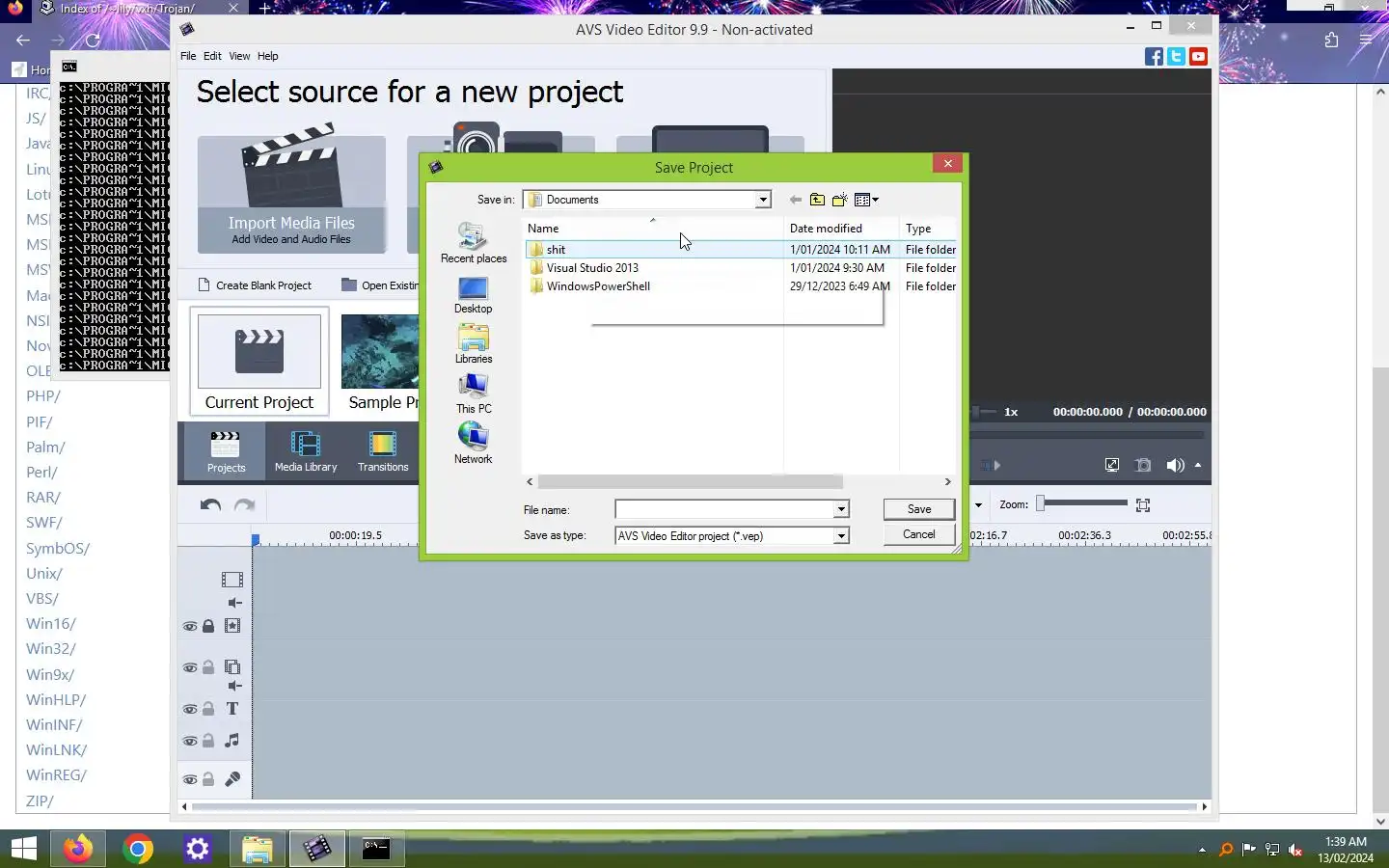The width and height of the screenshot is (1389, 868).
Task: Click the video overlay track icon
Action: 232,666
